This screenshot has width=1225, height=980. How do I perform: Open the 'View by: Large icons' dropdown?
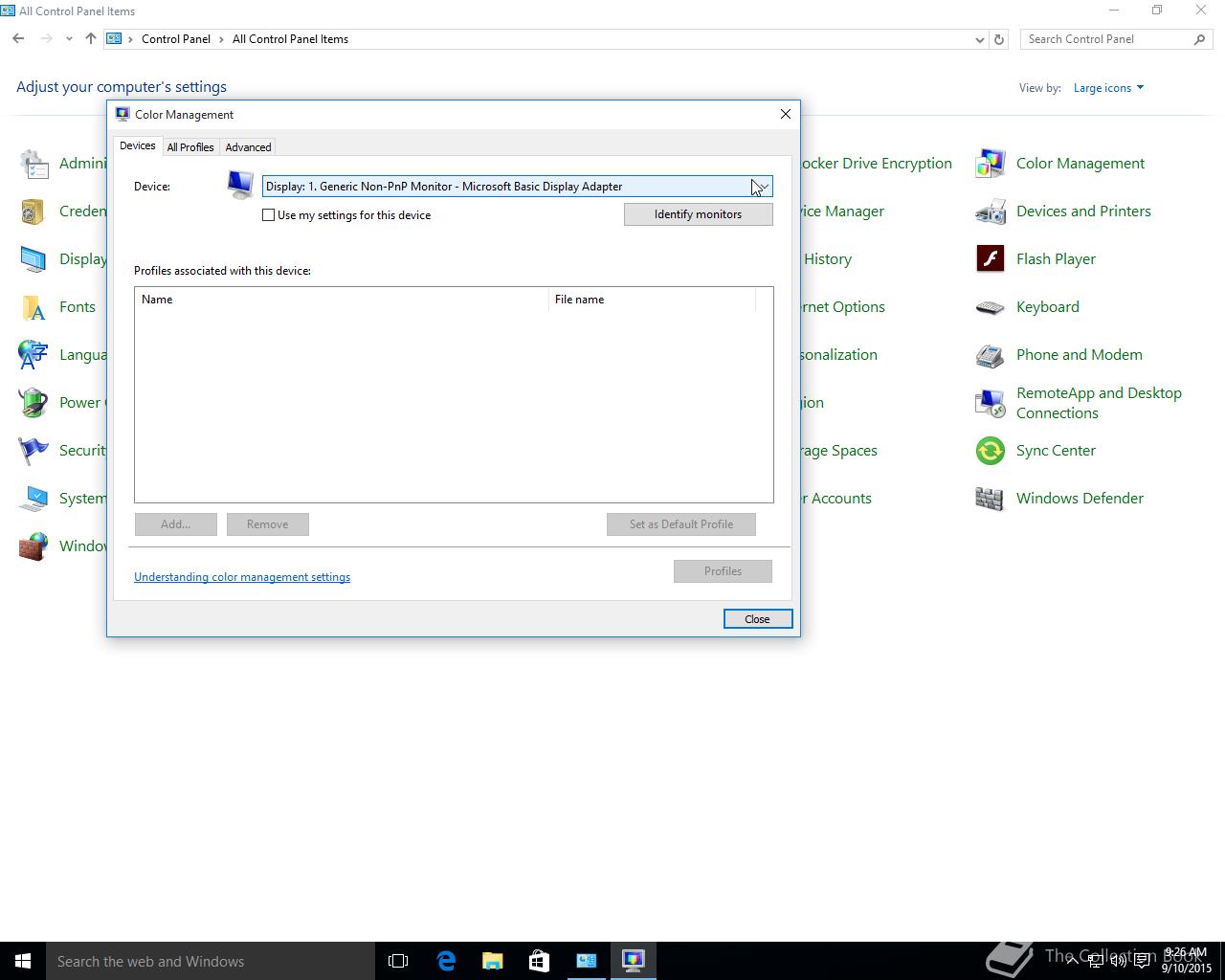pos(1108,88)
